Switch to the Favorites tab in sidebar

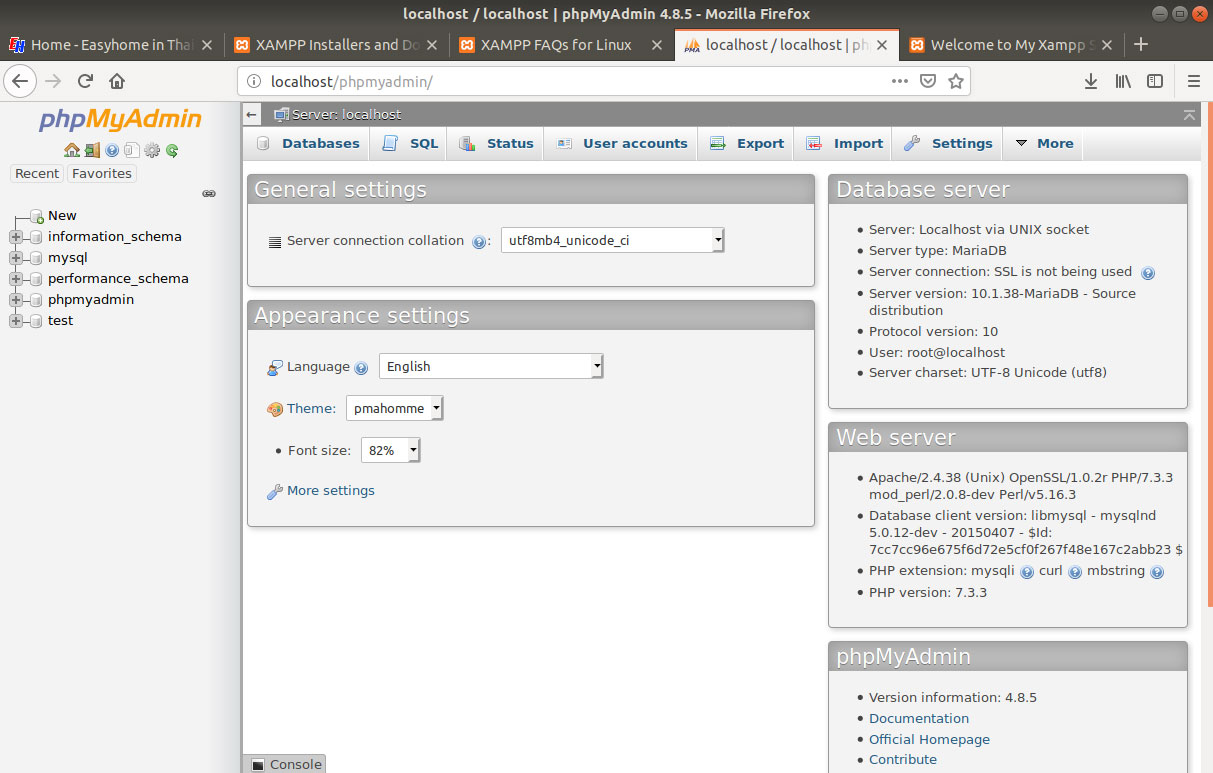tap(101, 173)
